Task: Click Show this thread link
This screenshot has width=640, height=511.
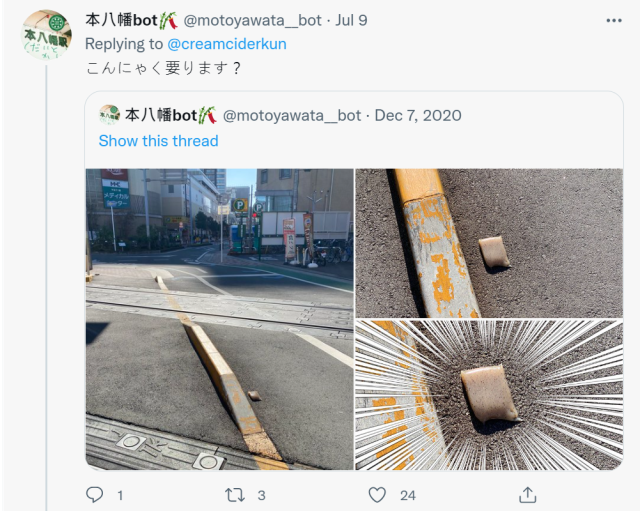Action: pos(158,141)
